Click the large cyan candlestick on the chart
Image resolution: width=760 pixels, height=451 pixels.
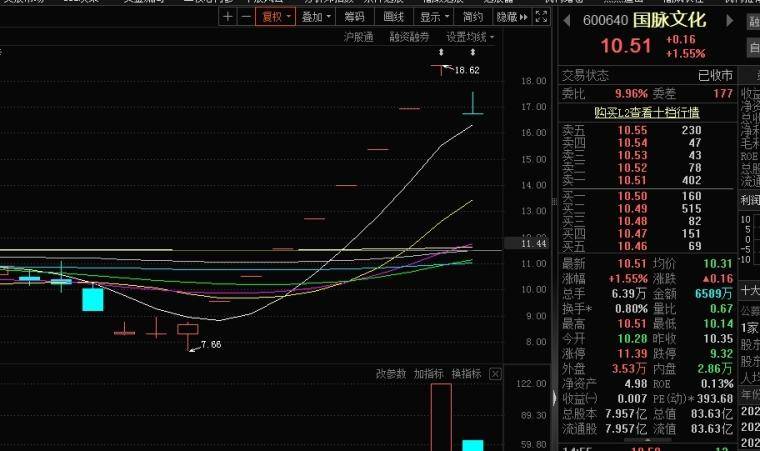[x=93, y=299]
